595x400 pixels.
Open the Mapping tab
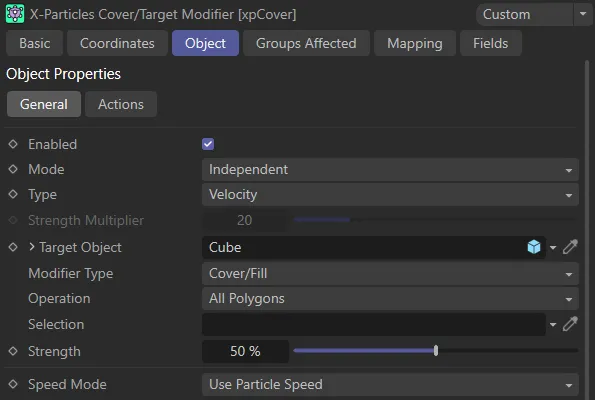pos(415,43)
